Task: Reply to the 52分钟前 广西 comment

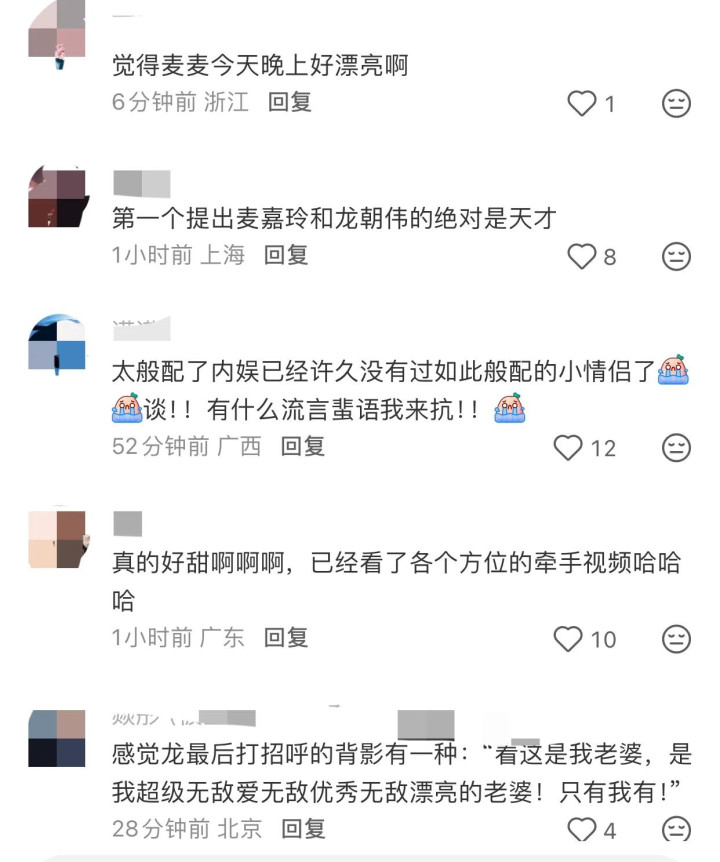Action: coord(303,446)
